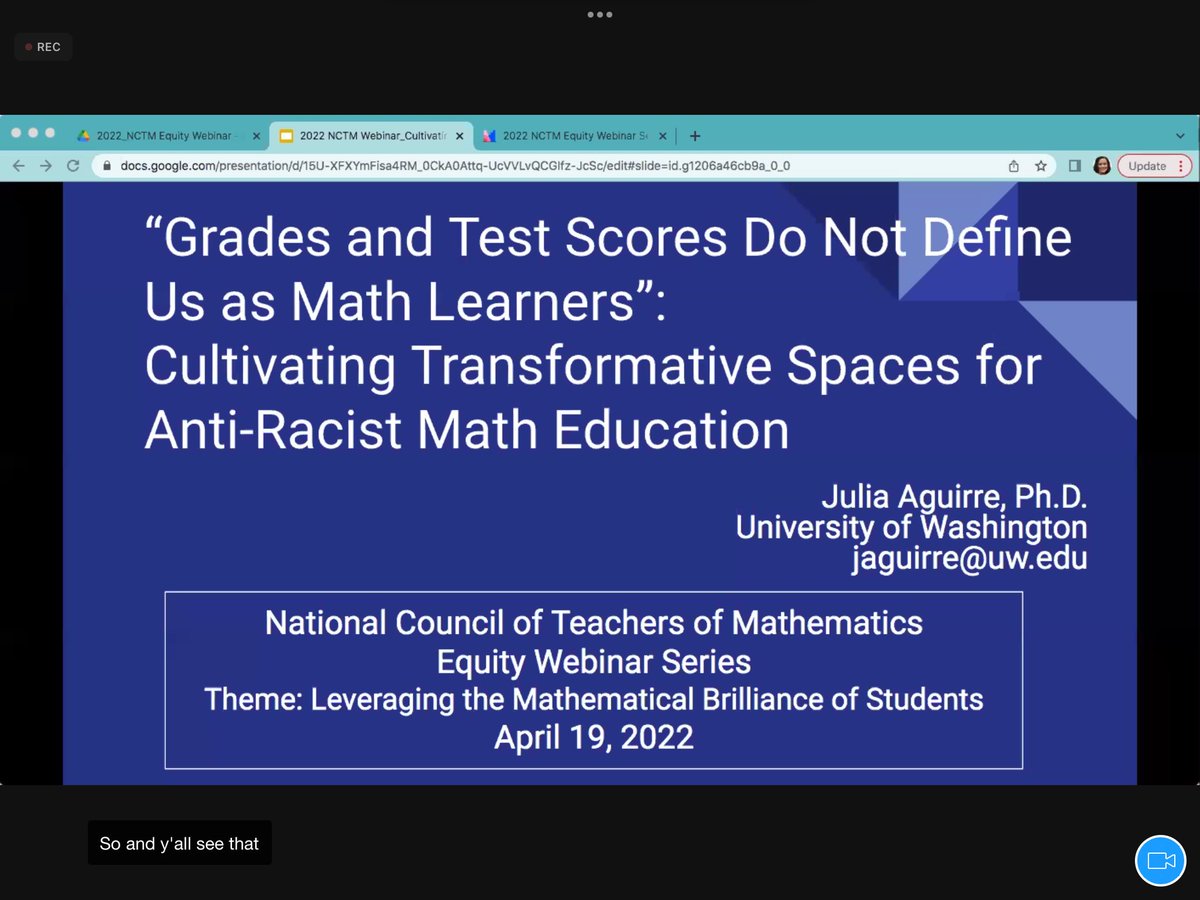Click the Julia Aguirre, Ph.D. text
Screen dimensions: 1200x900
954,497
